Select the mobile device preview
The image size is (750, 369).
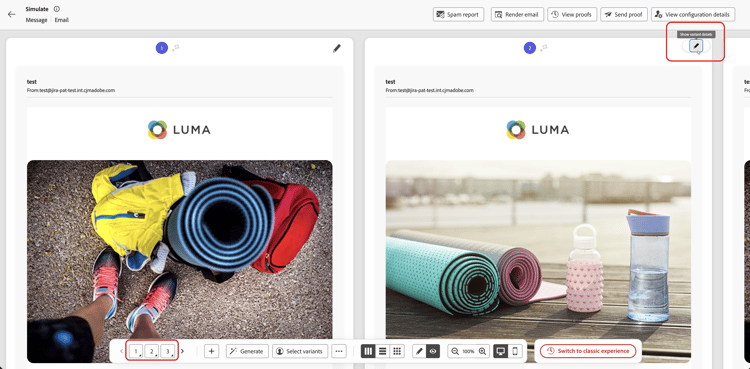point(515,351)
